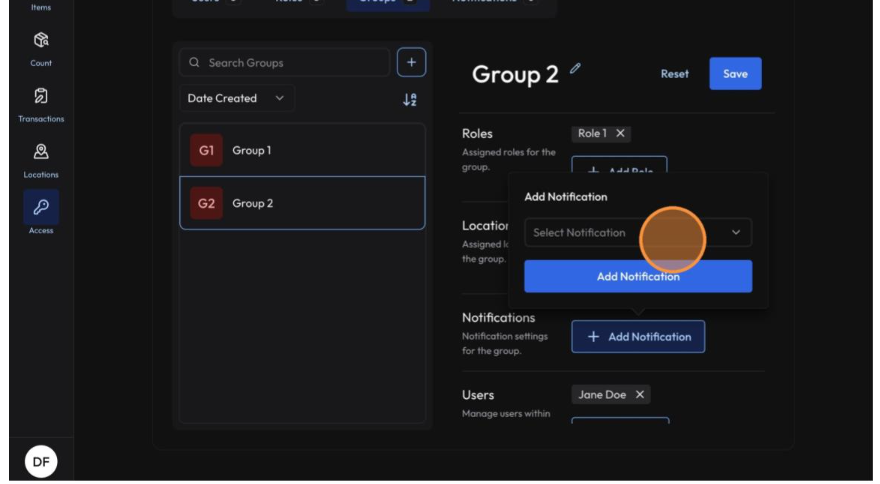This screenshot has height=484, width=880.
Task: Focus the Search Groups field
Action: tap(285, 62)
